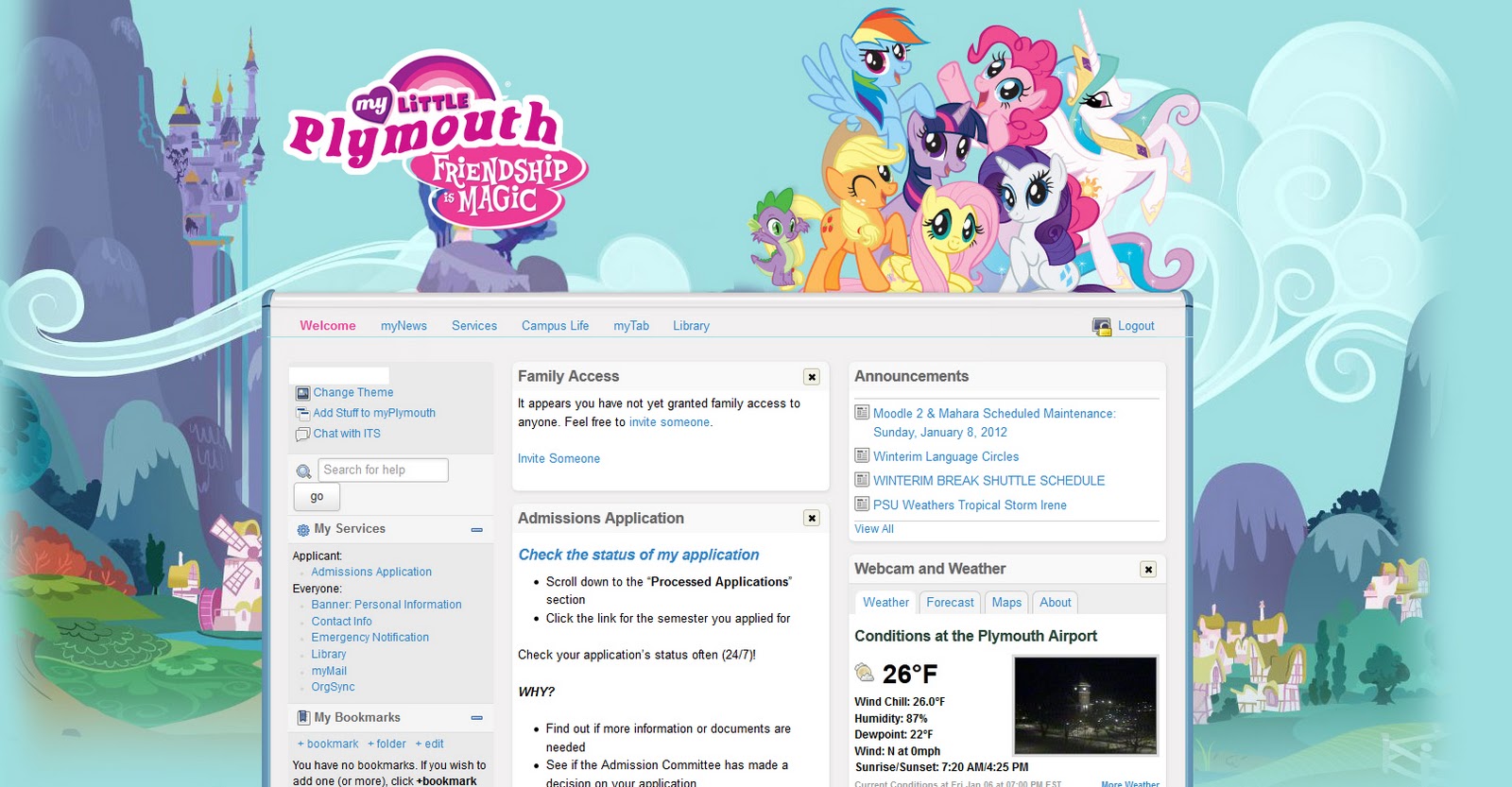Open PSU Weathers Tropical Storm Irene link
1512x787 pixels.
tap(970, 505)
